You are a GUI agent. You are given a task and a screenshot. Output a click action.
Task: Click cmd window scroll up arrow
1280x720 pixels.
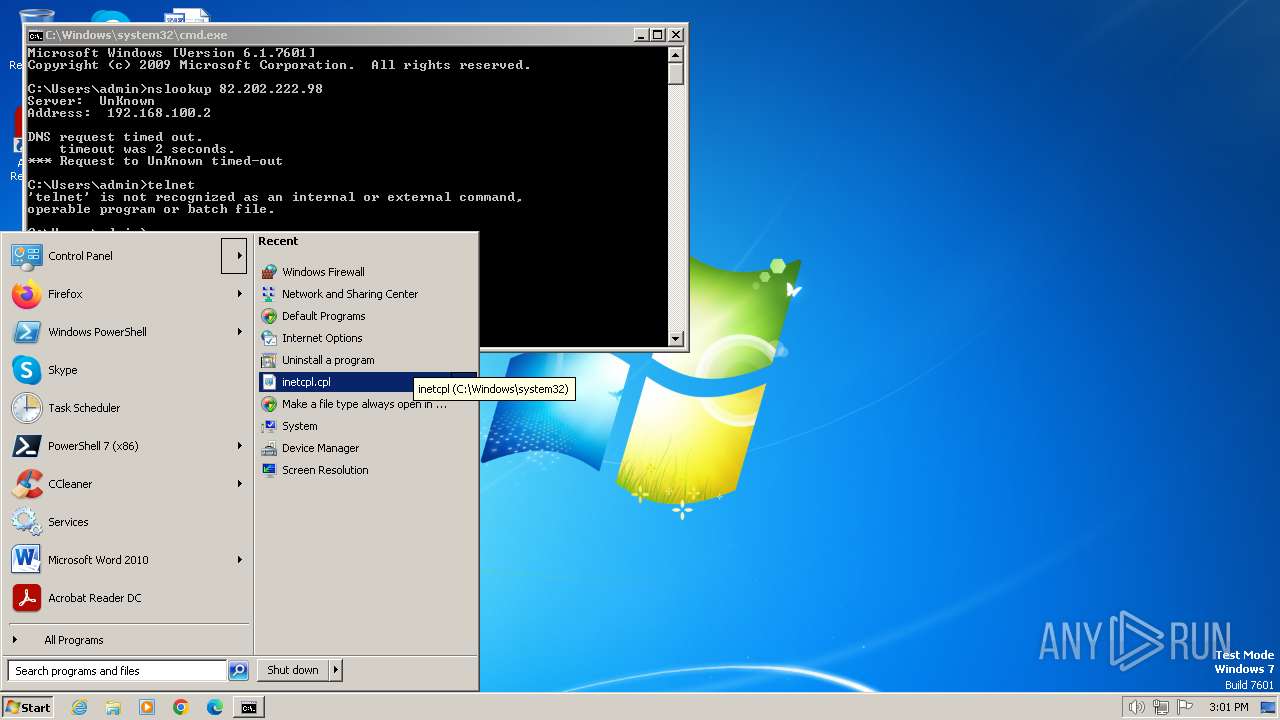pyautogui.click(x=676, y=55)
